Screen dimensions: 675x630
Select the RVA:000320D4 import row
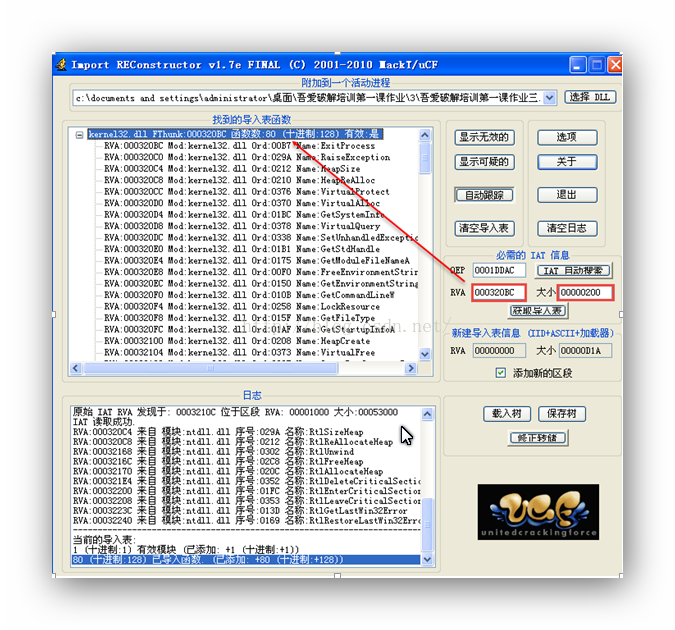tap(245, 215)
